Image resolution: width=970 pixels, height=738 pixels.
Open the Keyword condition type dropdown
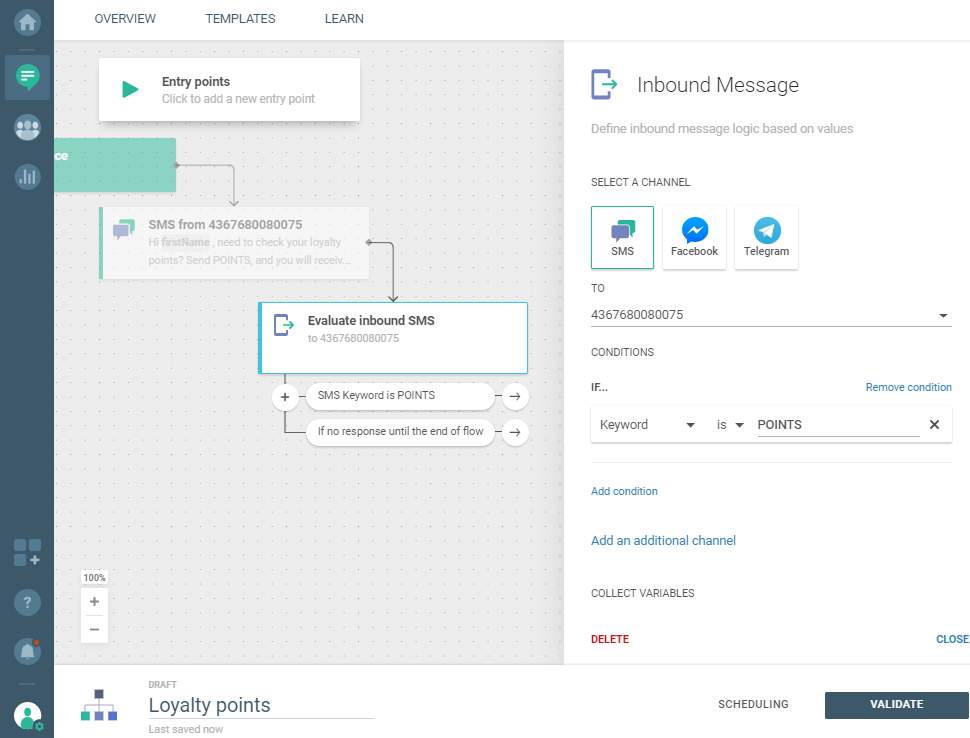click(647, 425)
